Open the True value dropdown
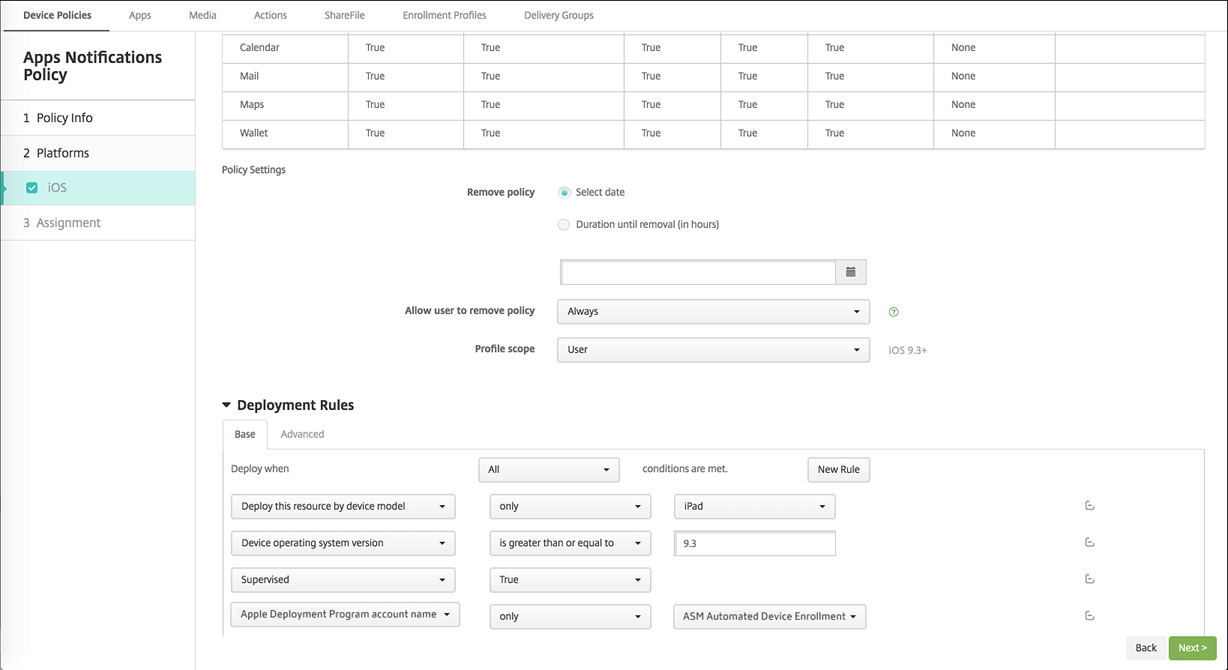Screen dimensions: 1228x670 570,580
